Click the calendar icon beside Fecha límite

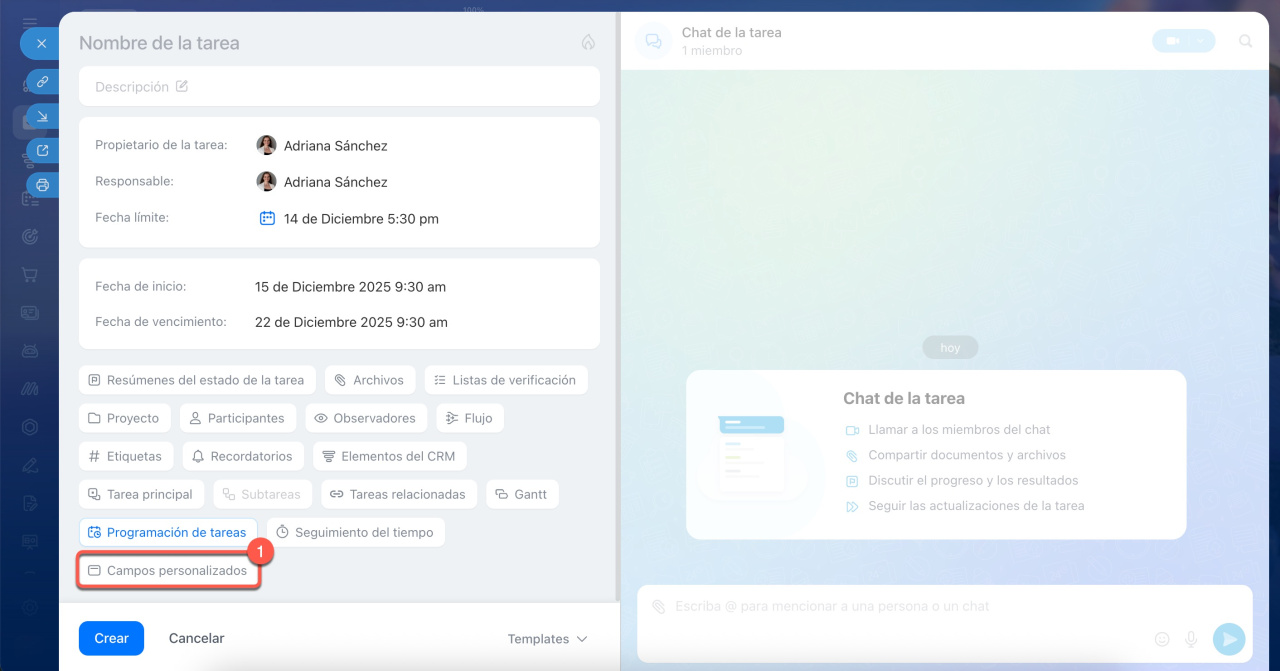point(267,218)
